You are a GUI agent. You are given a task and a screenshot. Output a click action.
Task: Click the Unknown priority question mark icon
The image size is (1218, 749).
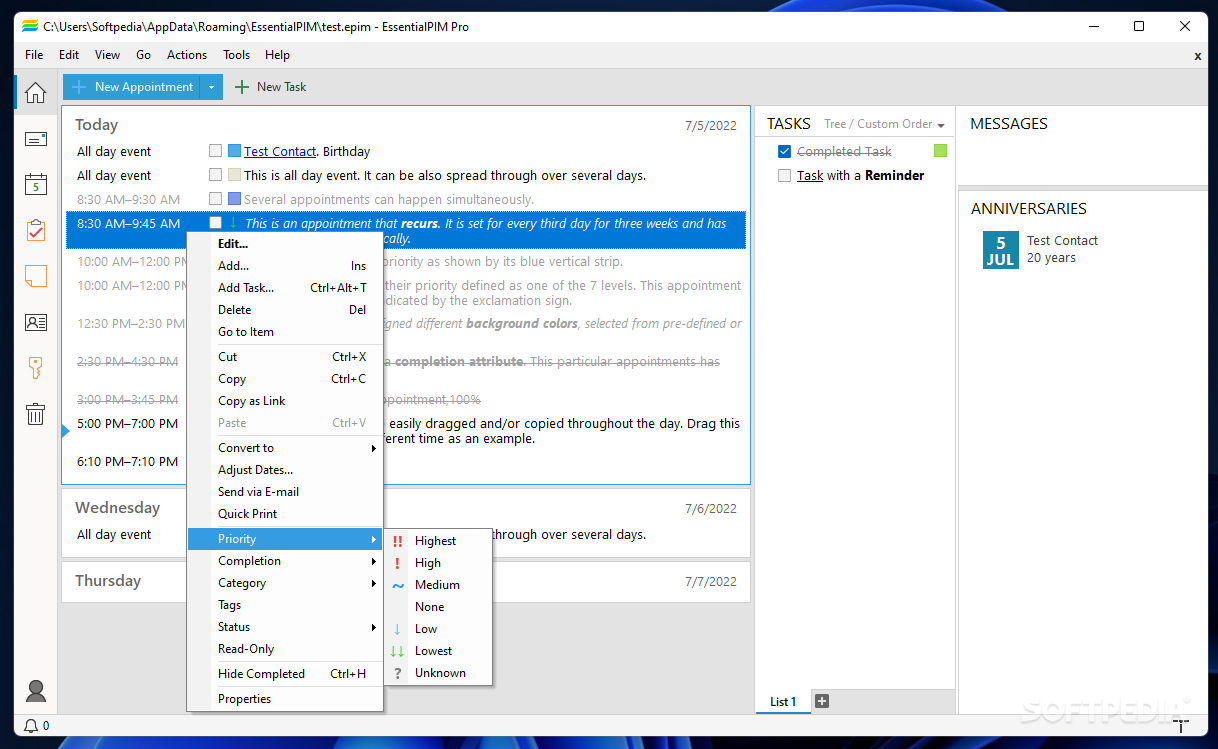point(398,673)
